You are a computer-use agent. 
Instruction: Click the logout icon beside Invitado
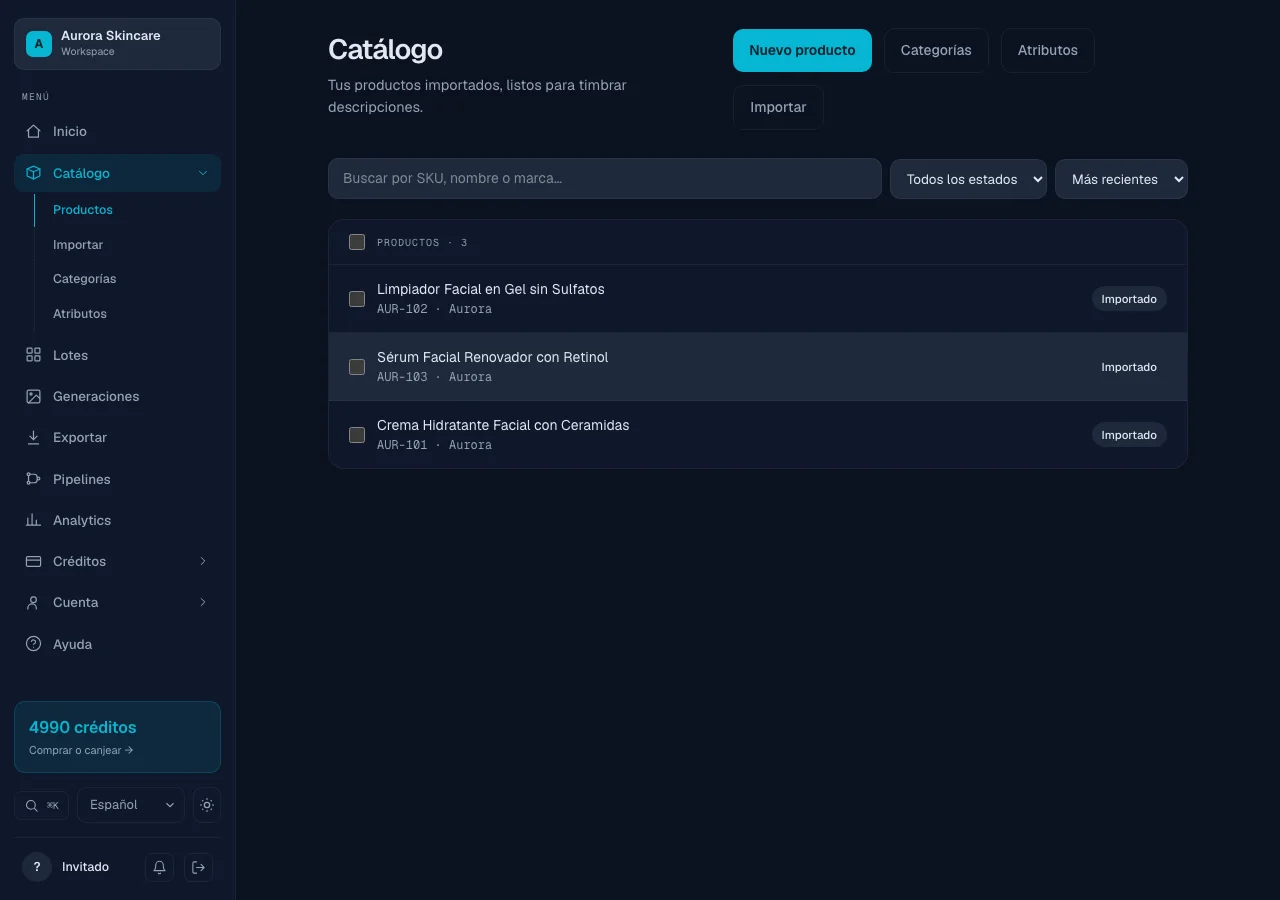198,867
